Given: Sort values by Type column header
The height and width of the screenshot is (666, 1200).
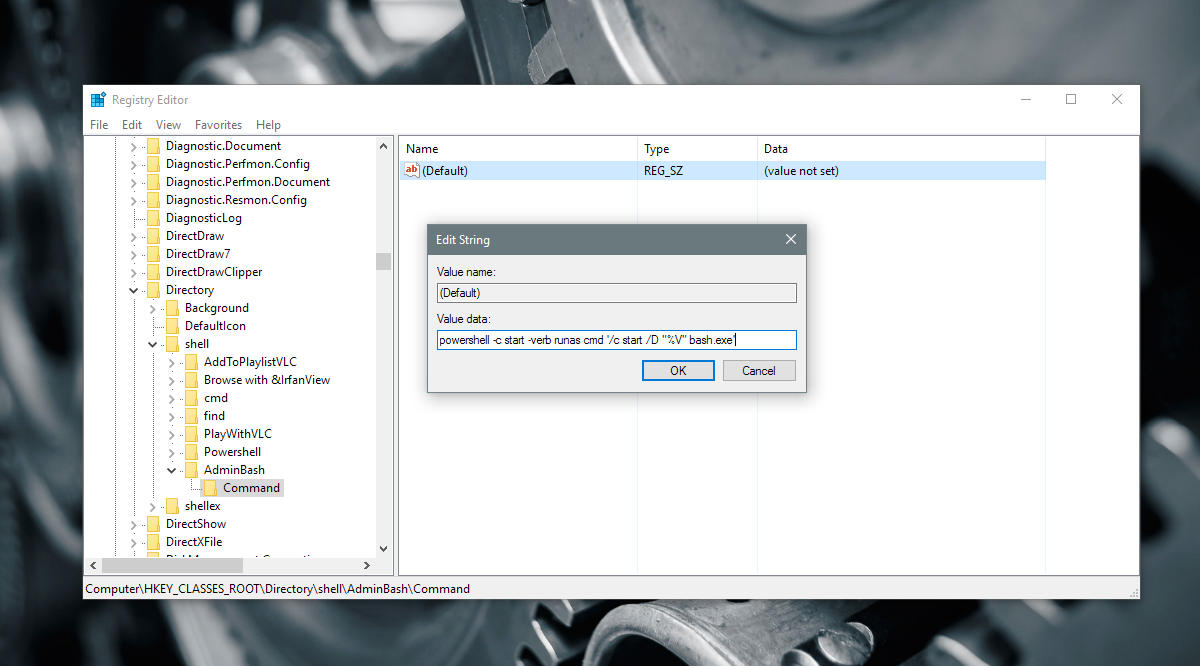Looking at the screenshot, I should pyautogui.click(x=698, y=149).
